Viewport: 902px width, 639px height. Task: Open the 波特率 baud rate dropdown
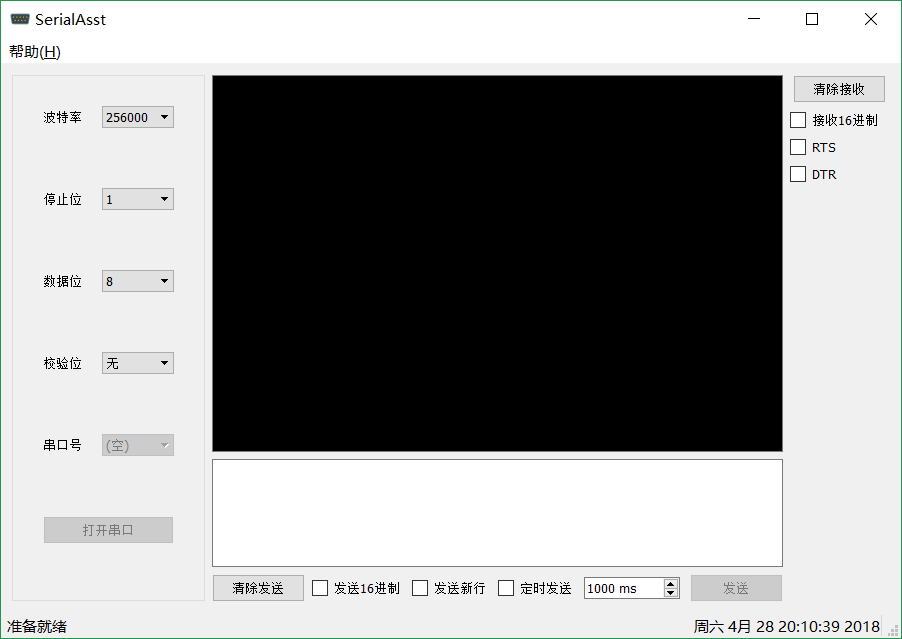137,117
